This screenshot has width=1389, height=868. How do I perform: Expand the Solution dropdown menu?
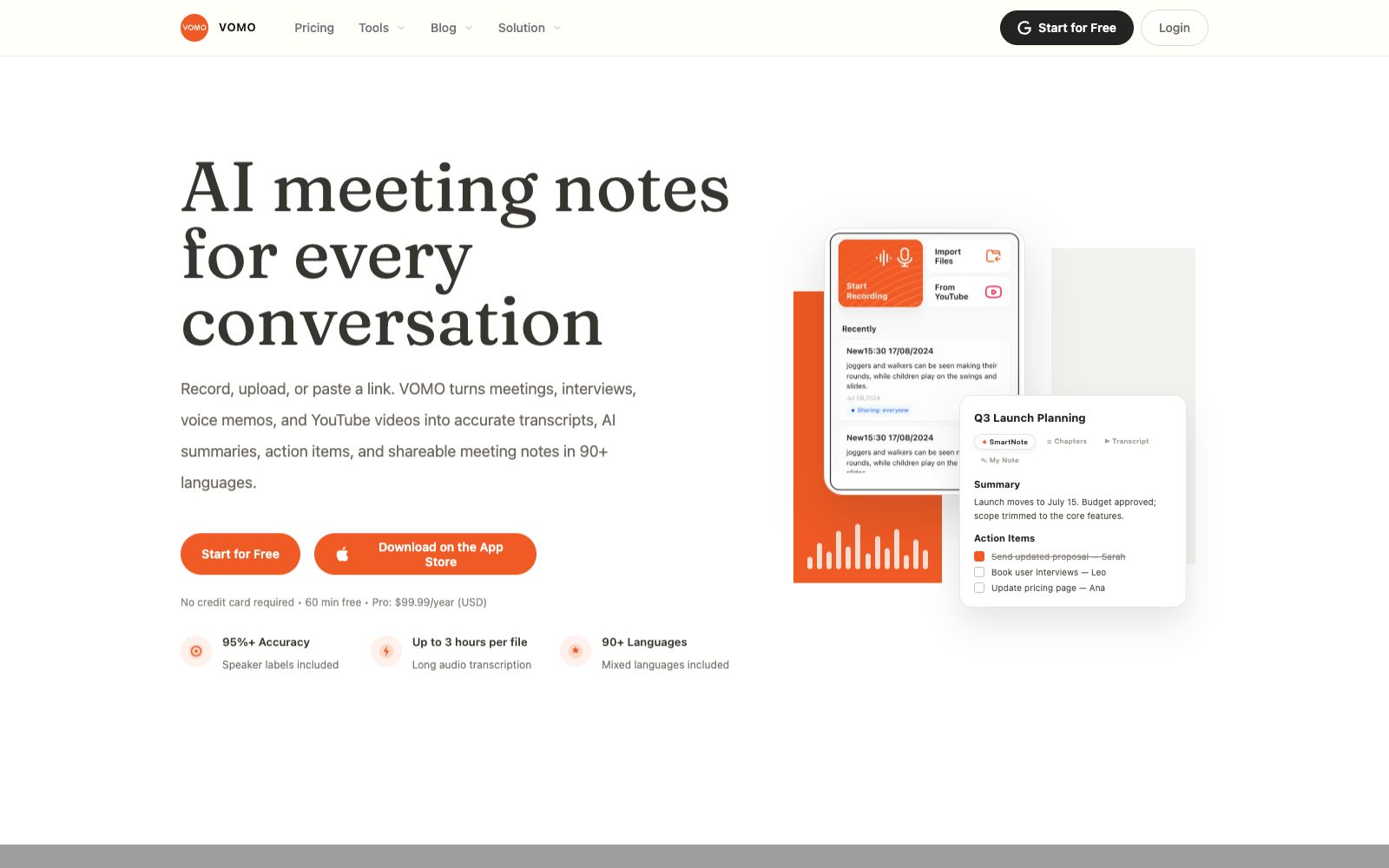point(530,28)
